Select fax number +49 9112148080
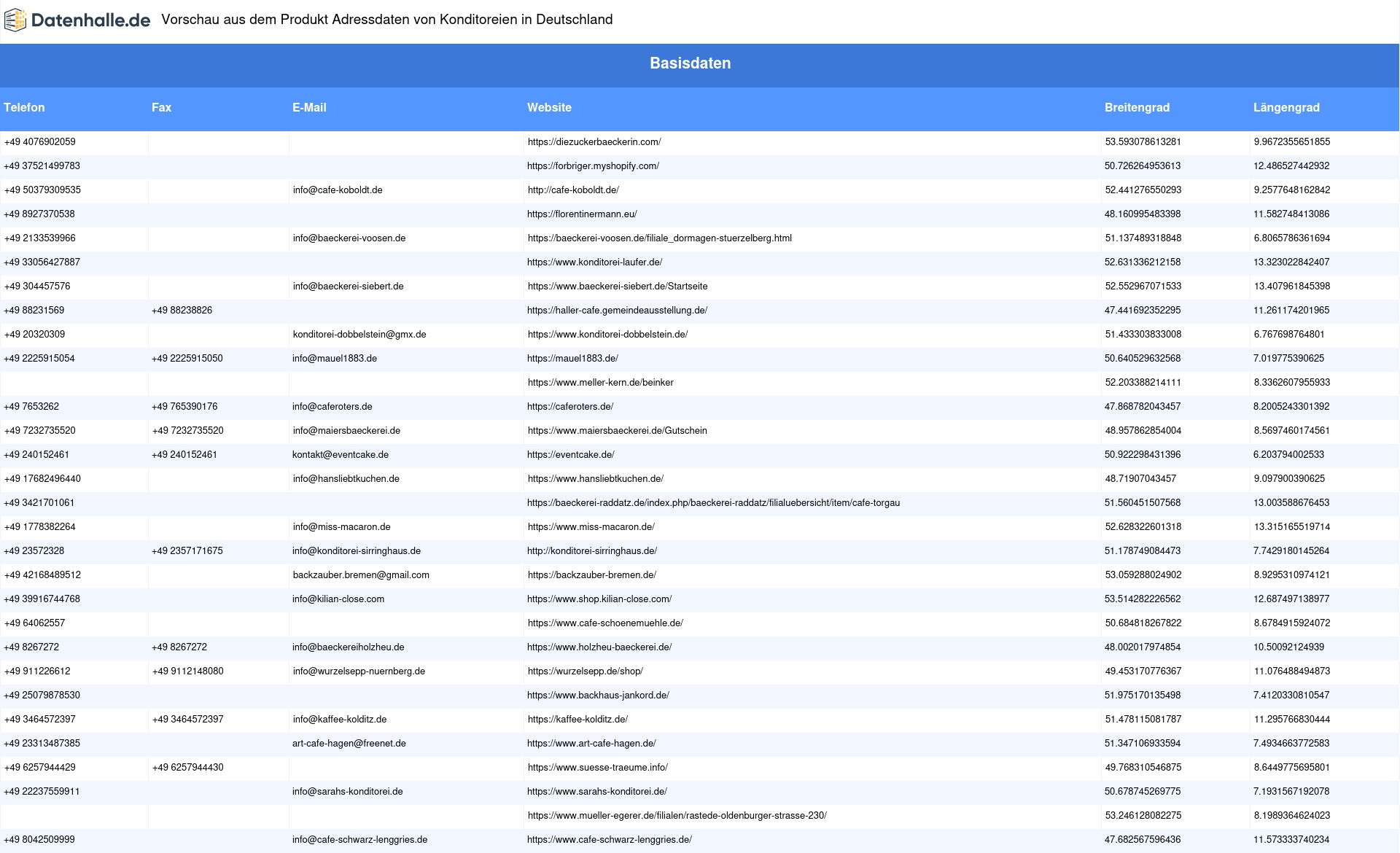 pos(188,671)
